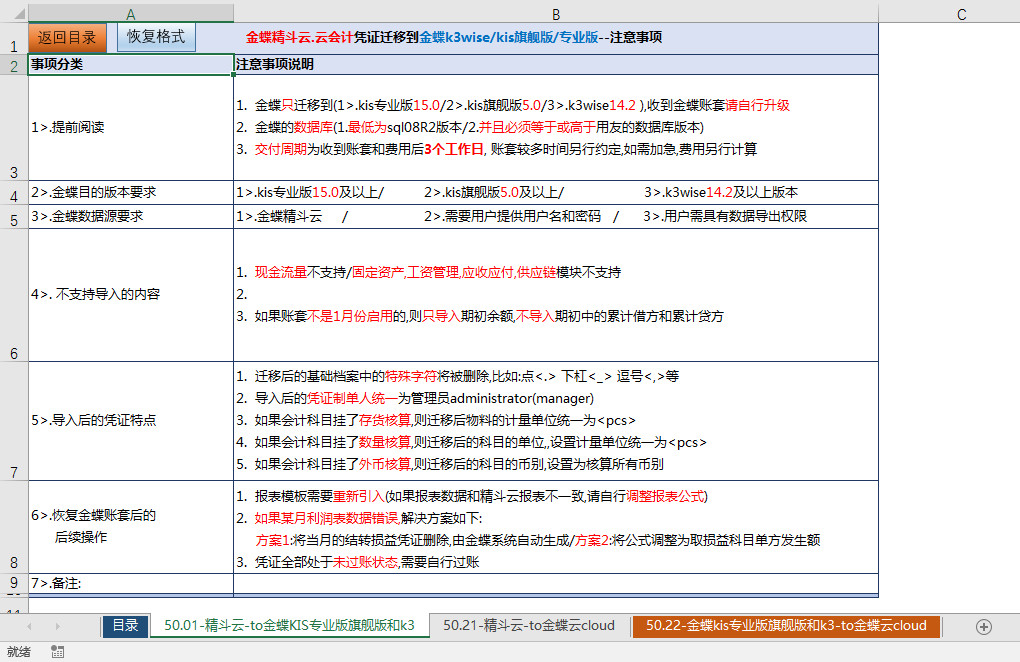Click the 注意事项说明 header cell
Image resolution: width=1020 pixels, height=662 pixels.
coord(556,64)
